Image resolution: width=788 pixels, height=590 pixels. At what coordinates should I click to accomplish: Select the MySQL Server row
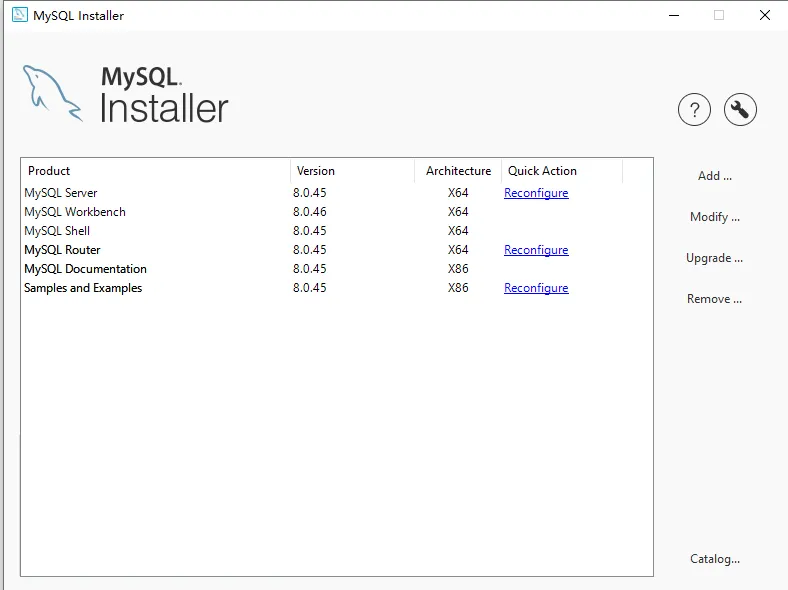pyautogui.click(x=337, y=193)
